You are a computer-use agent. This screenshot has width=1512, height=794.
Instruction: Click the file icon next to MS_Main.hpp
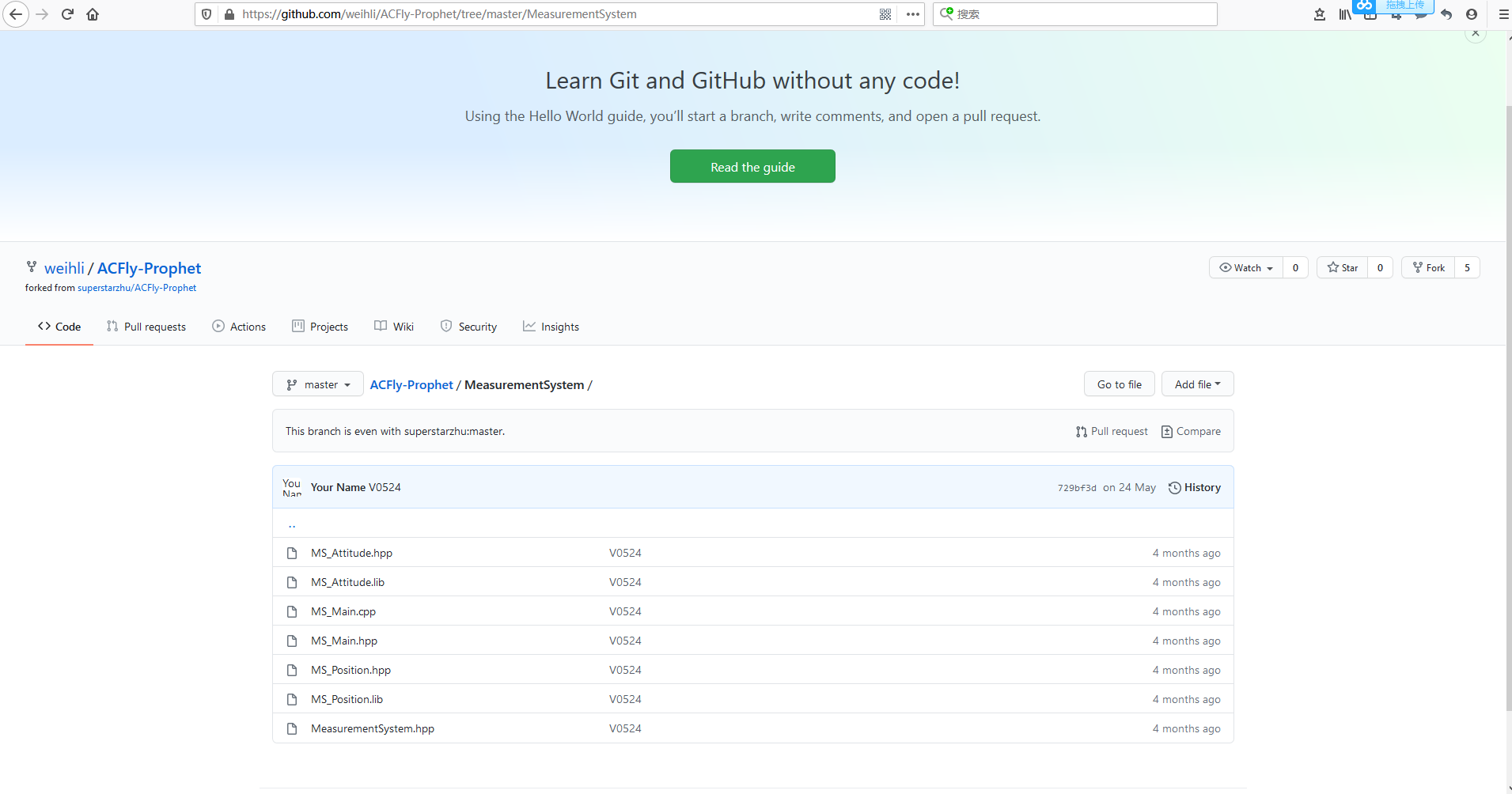[x=292, y=641]
